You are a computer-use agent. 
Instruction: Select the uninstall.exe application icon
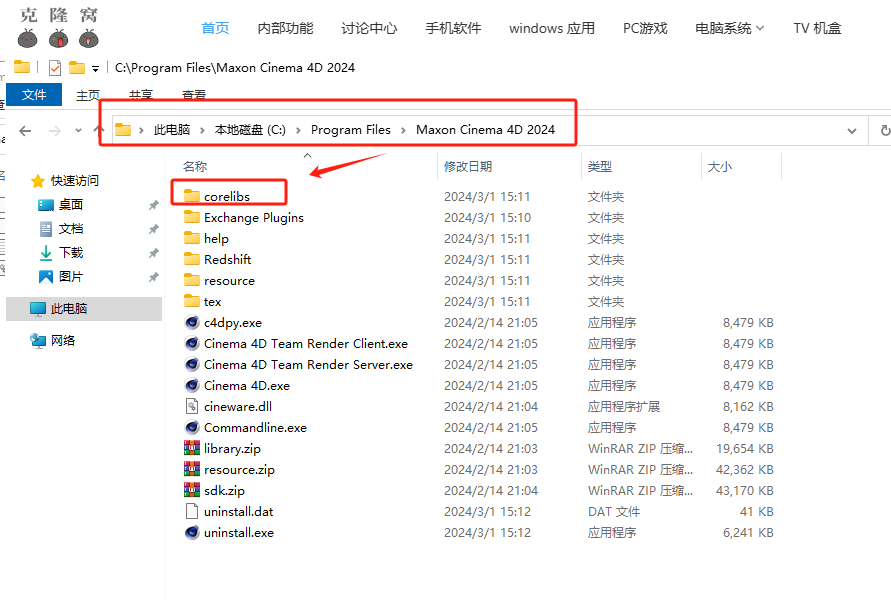click(x=192, y=533)
